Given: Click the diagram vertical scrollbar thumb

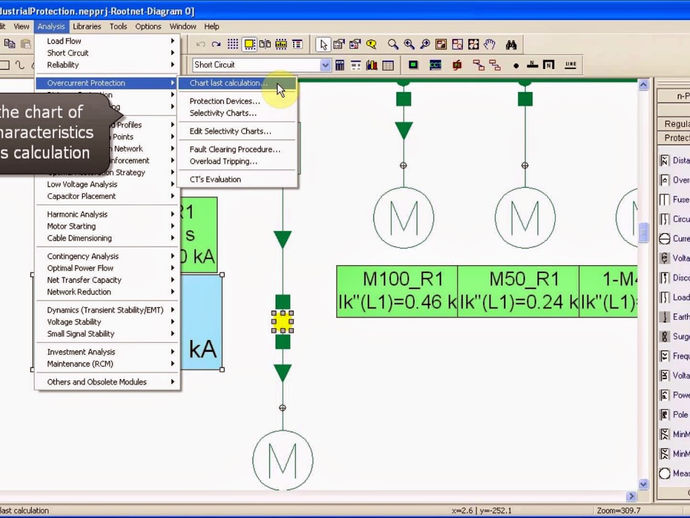Looking at the screenshot, I should pyautogui.click(x=643, y=232).
